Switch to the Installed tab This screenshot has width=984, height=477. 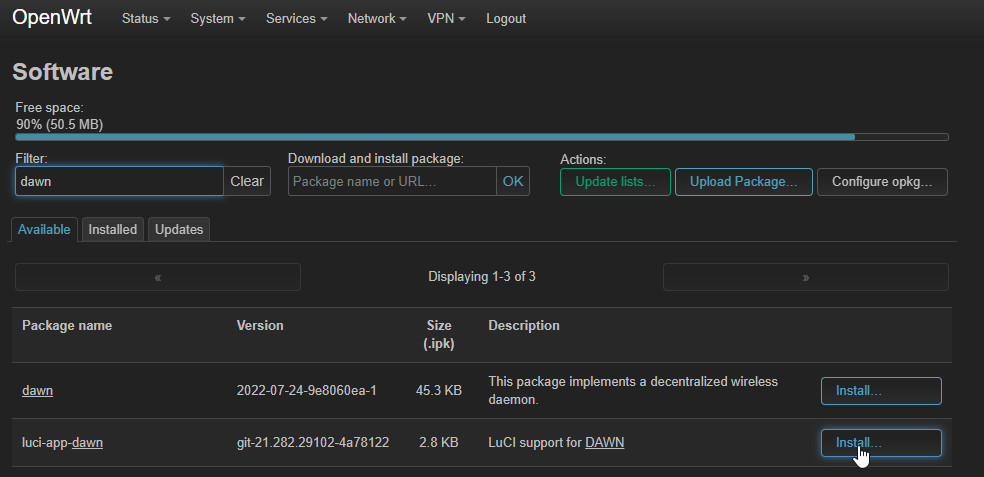click(x=113, y=230)
